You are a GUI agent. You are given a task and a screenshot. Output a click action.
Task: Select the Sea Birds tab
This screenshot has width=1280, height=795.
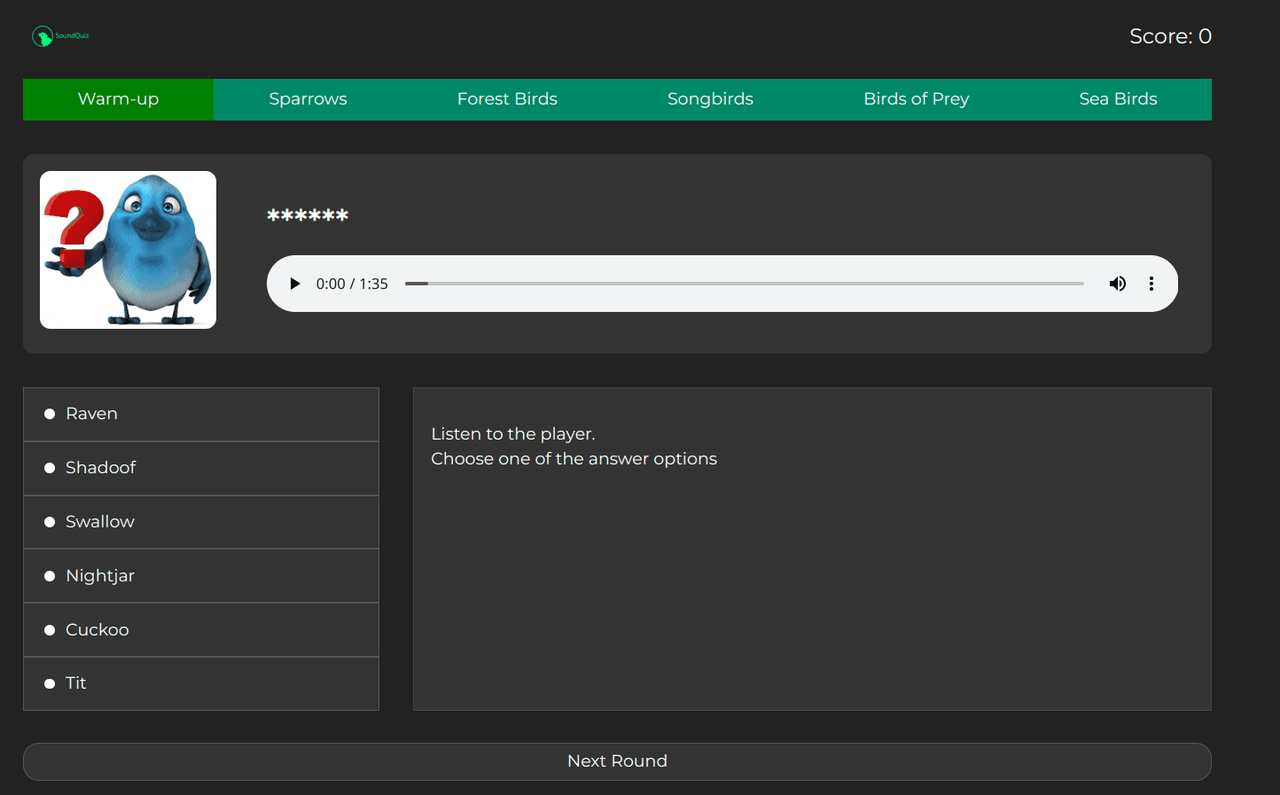(x=1118, y=99)
